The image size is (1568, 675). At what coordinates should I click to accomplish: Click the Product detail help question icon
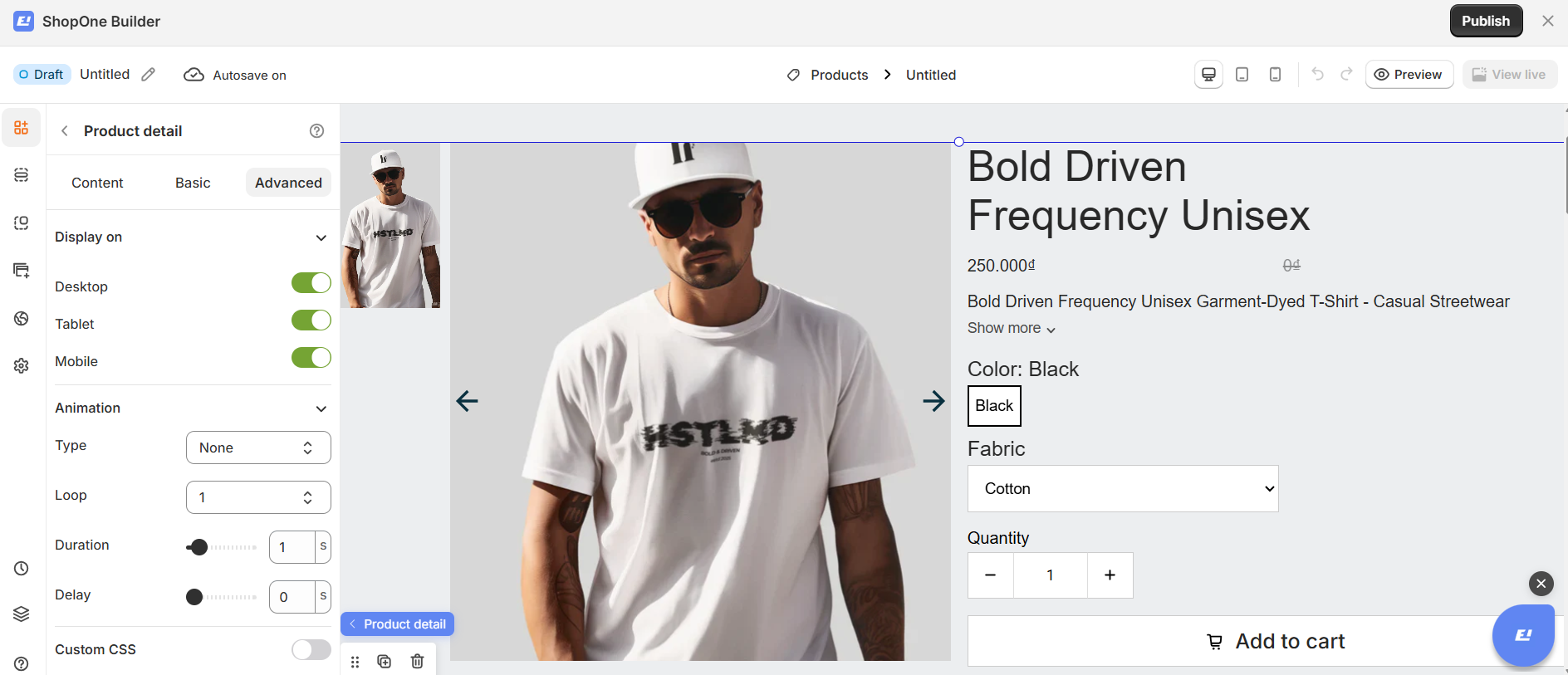pyautogui.click(x=316, y=130)
